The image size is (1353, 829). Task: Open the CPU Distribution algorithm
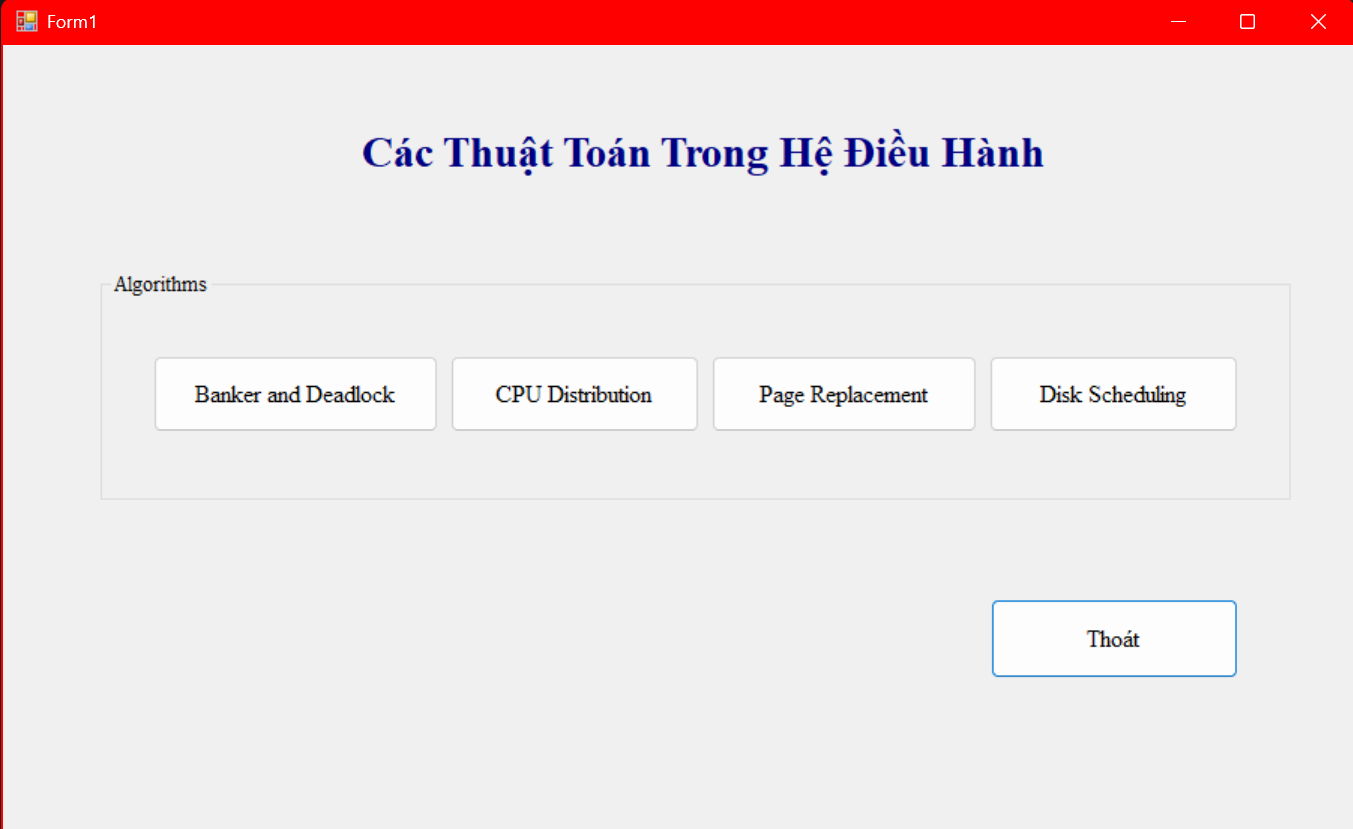point(574,394)
